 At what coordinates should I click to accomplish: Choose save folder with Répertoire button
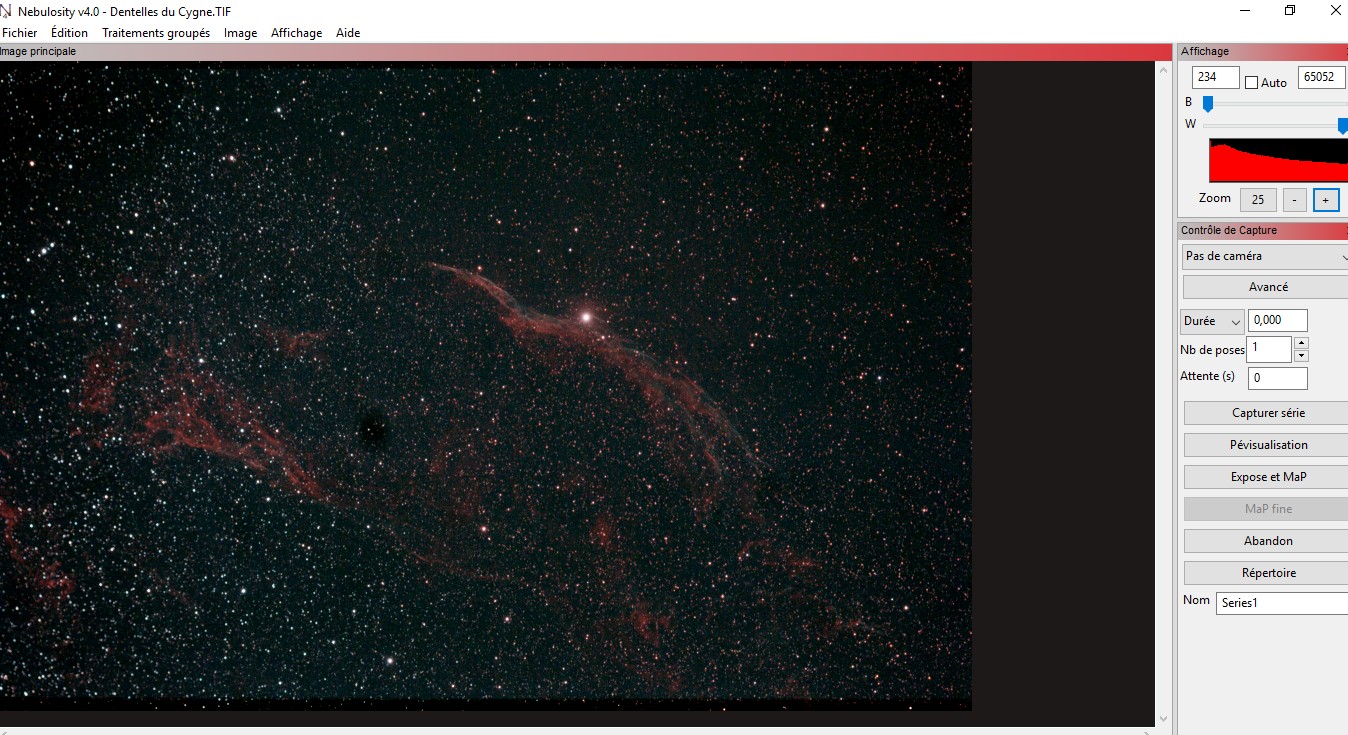(1267, 573)
